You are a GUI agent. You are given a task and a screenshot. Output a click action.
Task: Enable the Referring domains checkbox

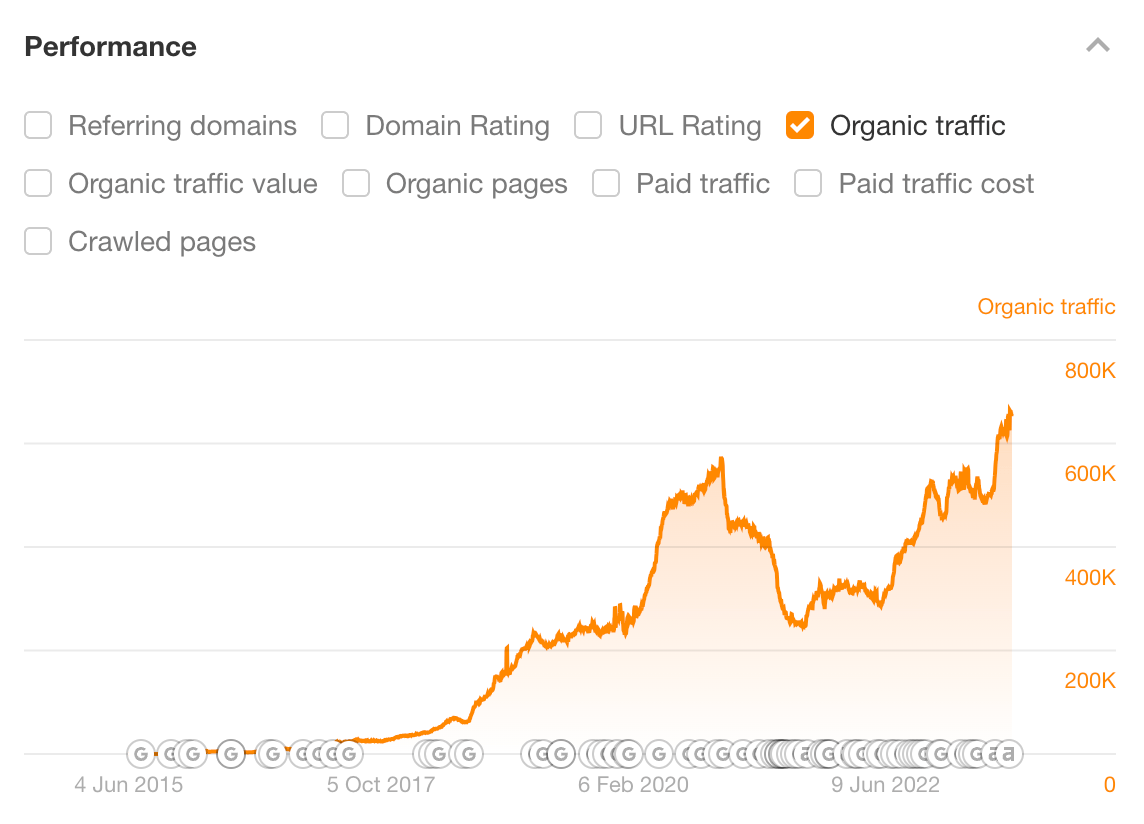pos(37,126)
